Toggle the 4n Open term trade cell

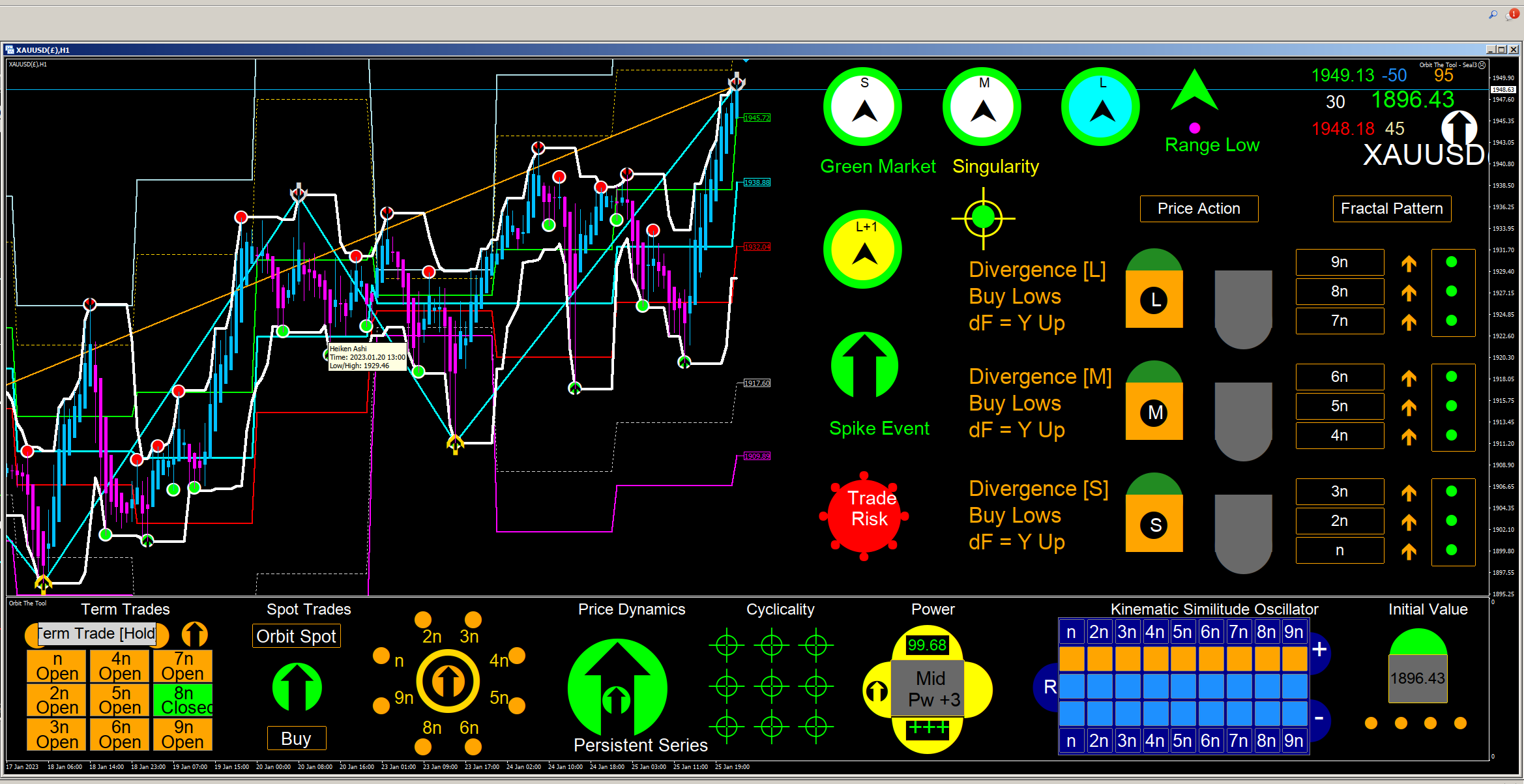tap(120, 665)
